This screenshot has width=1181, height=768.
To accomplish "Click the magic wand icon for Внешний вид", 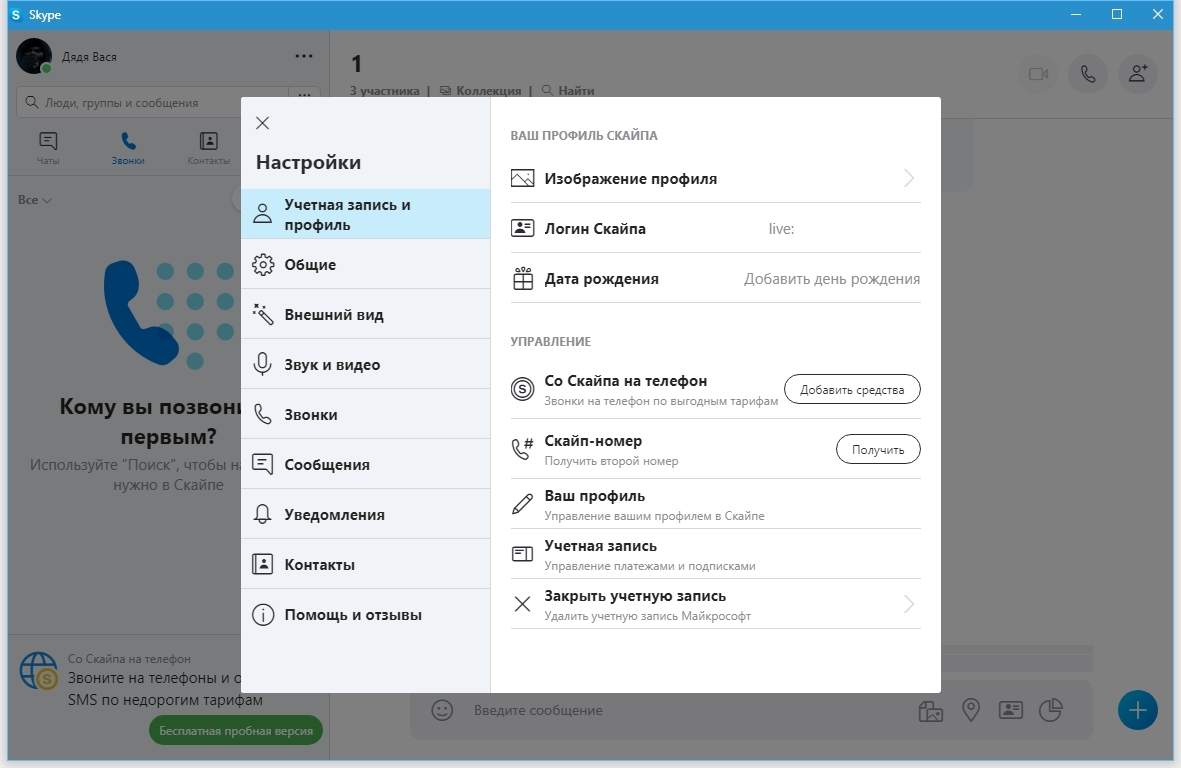I will (262, 314).
